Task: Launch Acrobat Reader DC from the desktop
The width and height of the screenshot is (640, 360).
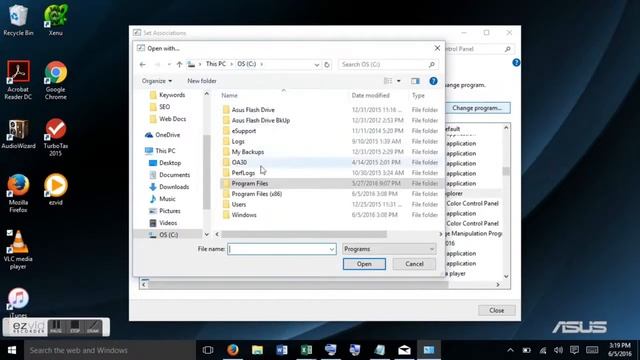Action: [18, 80]
